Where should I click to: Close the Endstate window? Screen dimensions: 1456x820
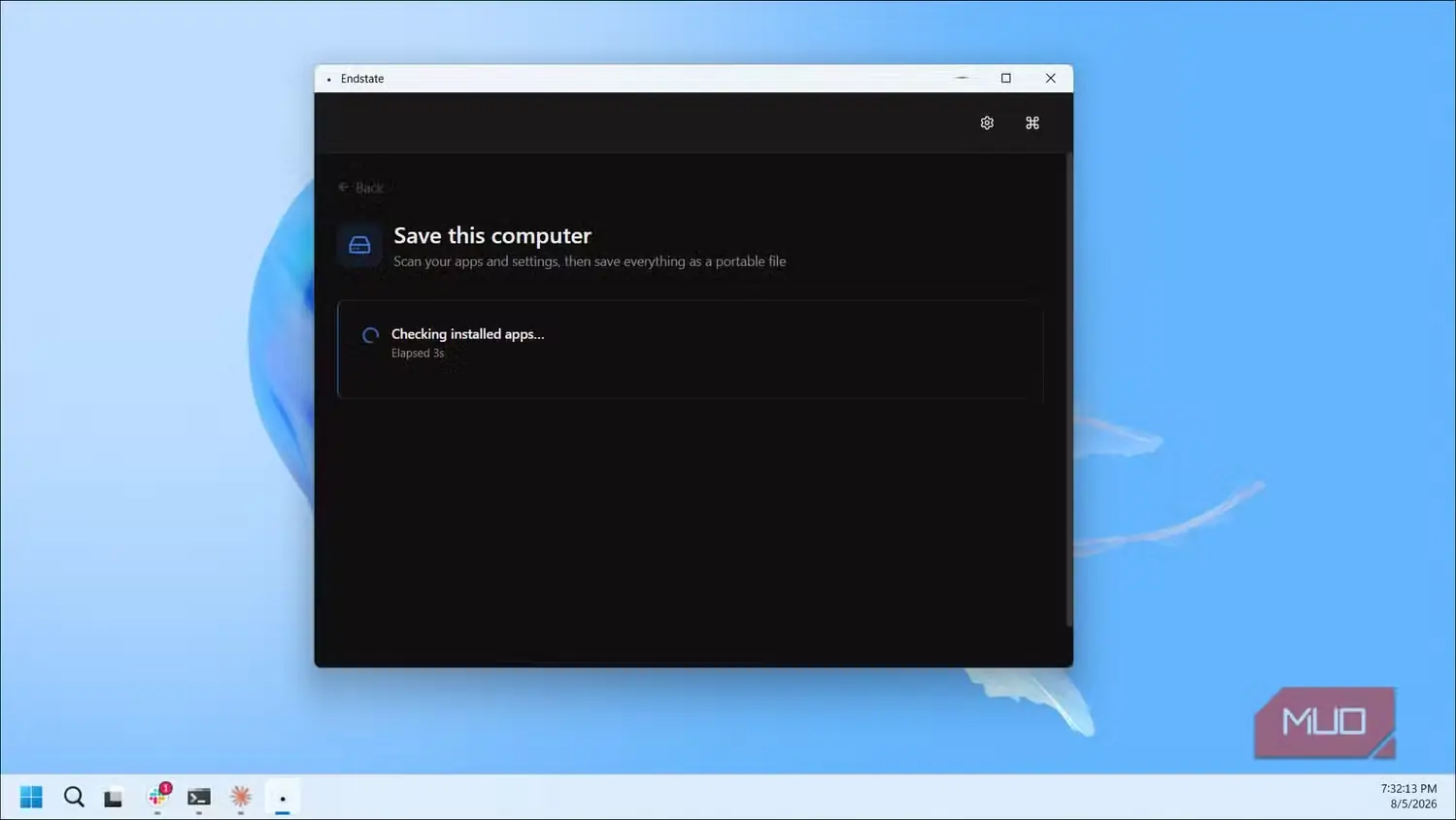pyautogui.click(x=1050, y=79)
